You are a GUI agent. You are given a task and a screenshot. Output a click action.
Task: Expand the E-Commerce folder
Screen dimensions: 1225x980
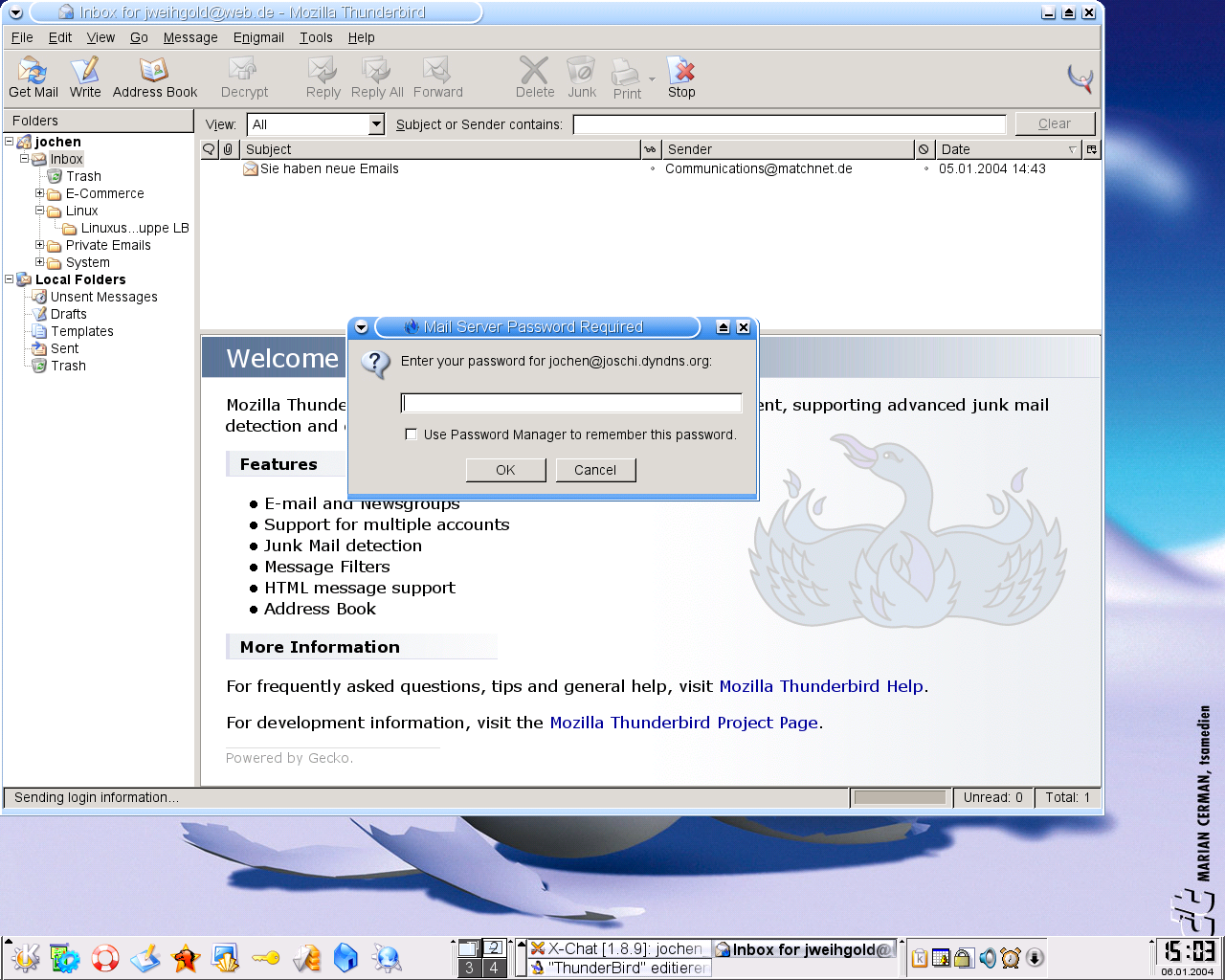point(40,193)
